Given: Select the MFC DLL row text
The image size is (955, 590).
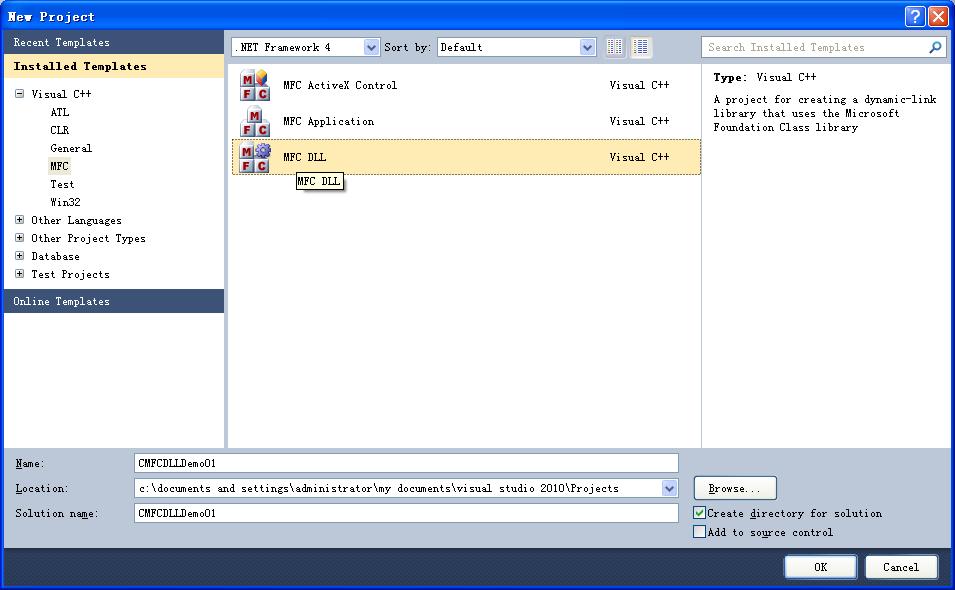Looking at the screenshot, I should tap(305, 157).
